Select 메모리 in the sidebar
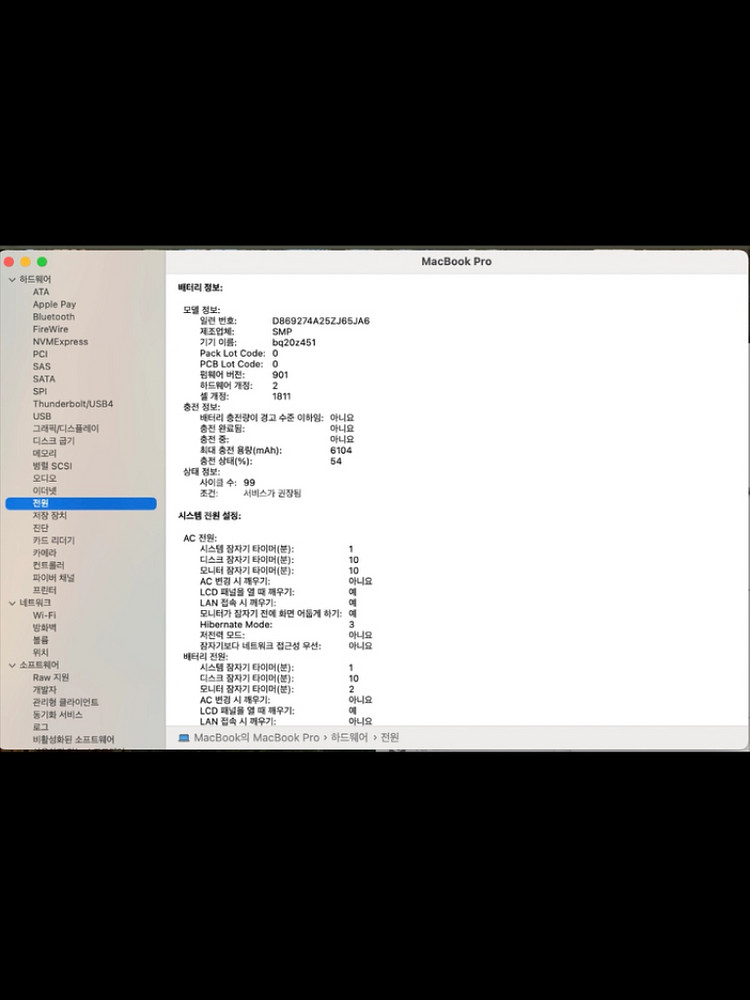 tap(45, 453)
